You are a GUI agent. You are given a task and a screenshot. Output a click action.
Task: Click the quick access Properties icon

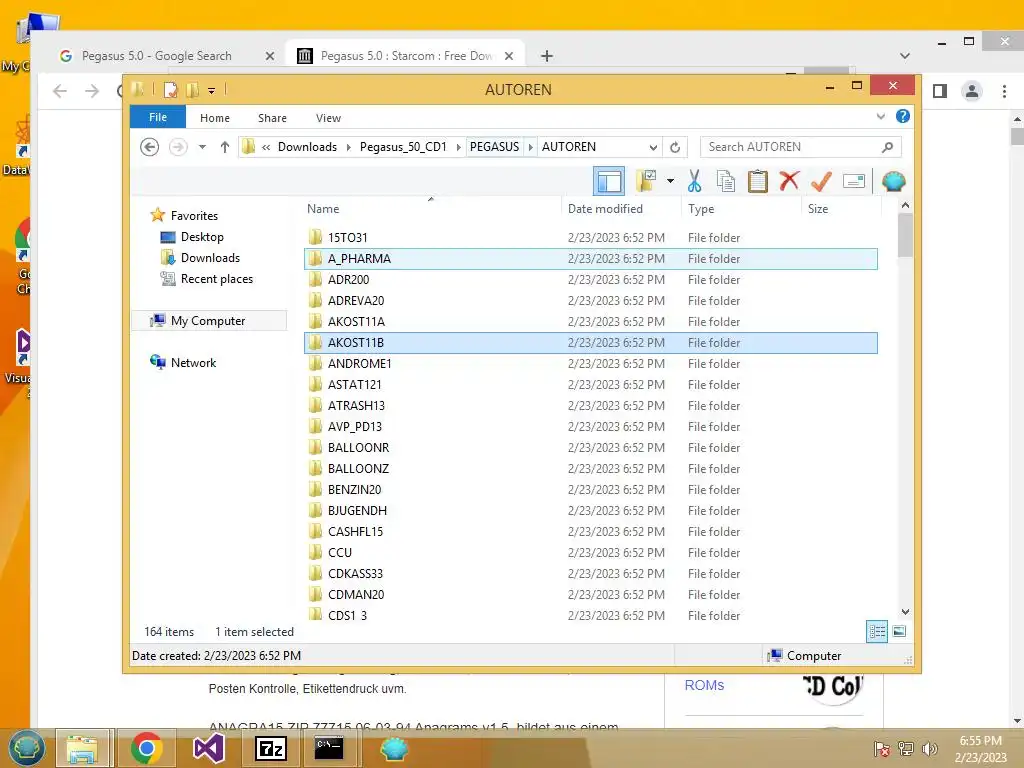170,89
